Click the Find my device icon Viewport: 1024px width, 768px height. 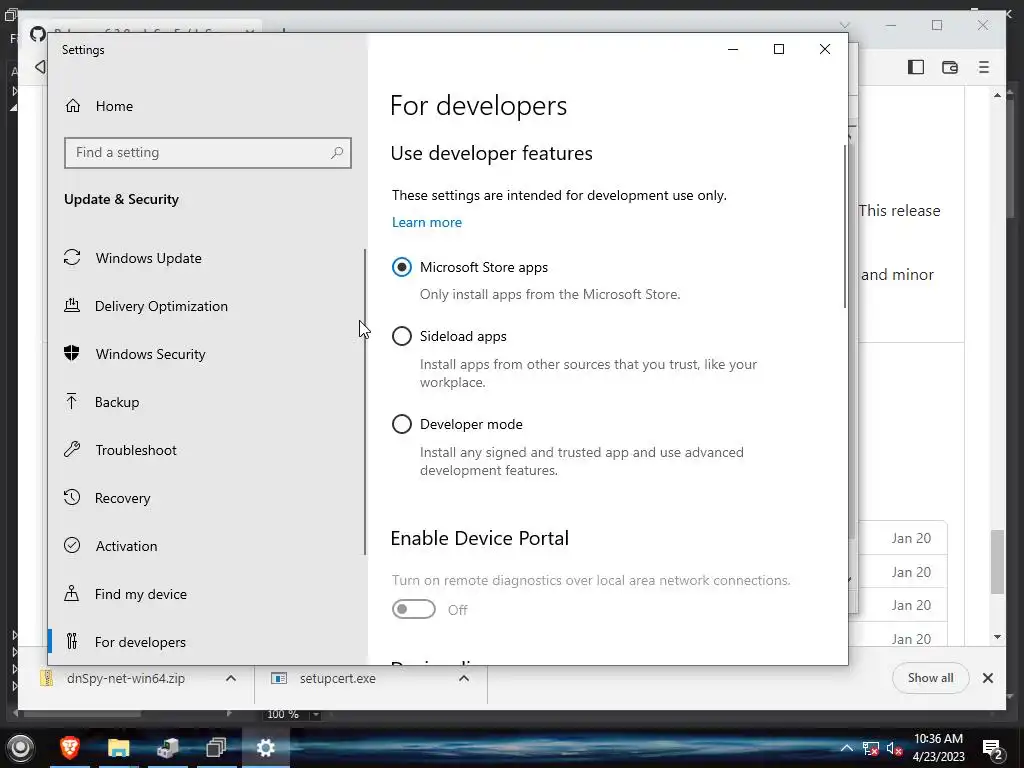[72, 593]
